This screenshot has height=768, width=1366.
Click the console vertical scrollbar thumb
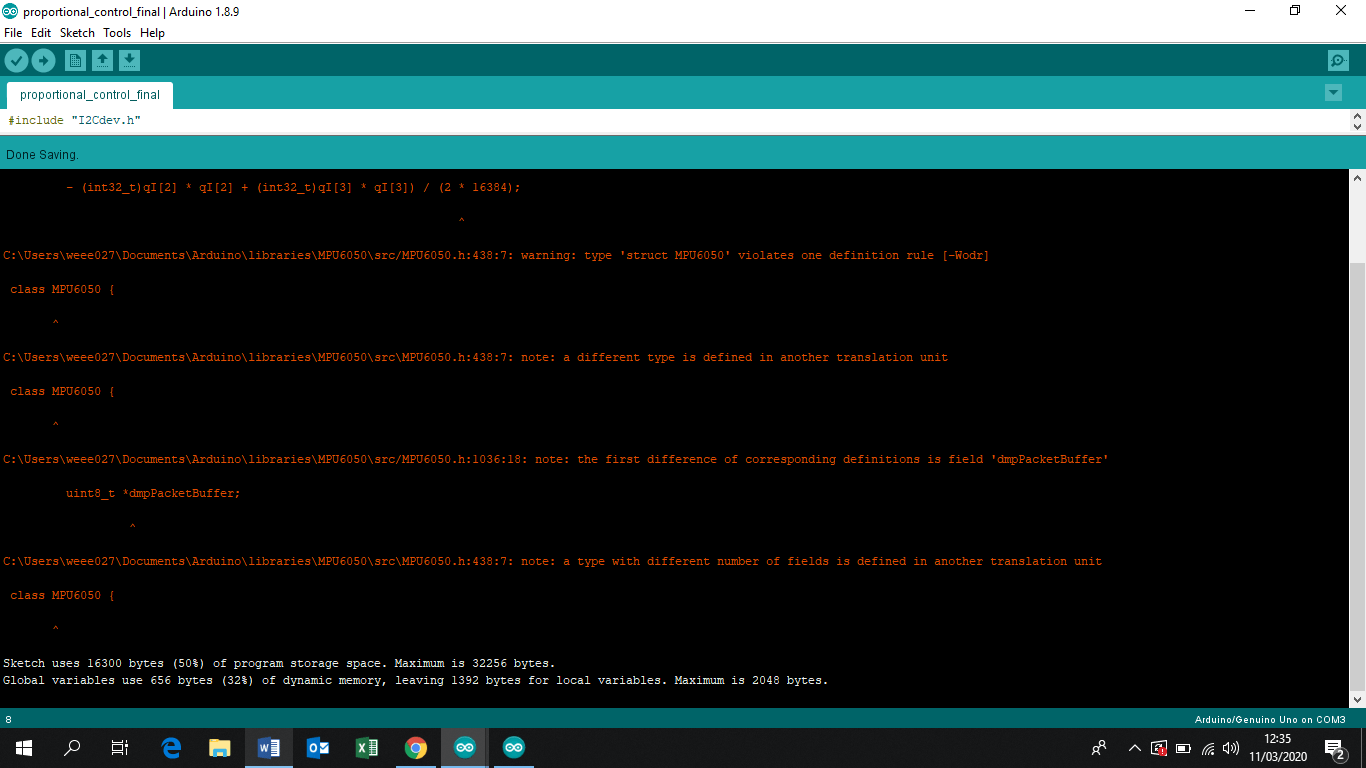tap(1357, 475)
